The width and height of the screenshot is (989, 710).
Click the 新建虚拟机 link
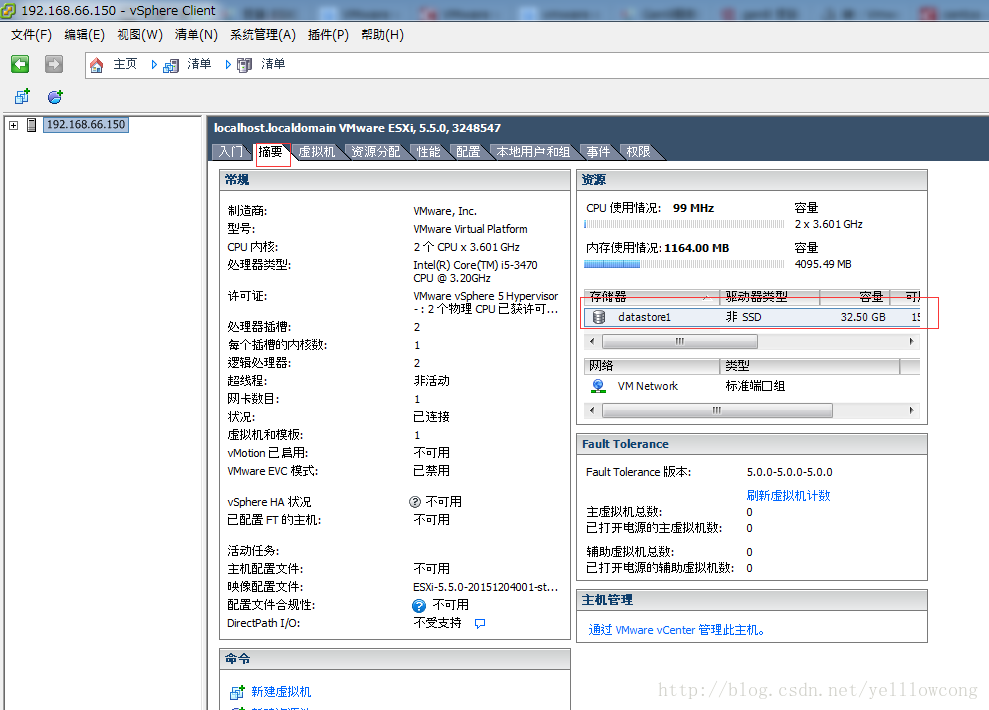coord(281,692)
